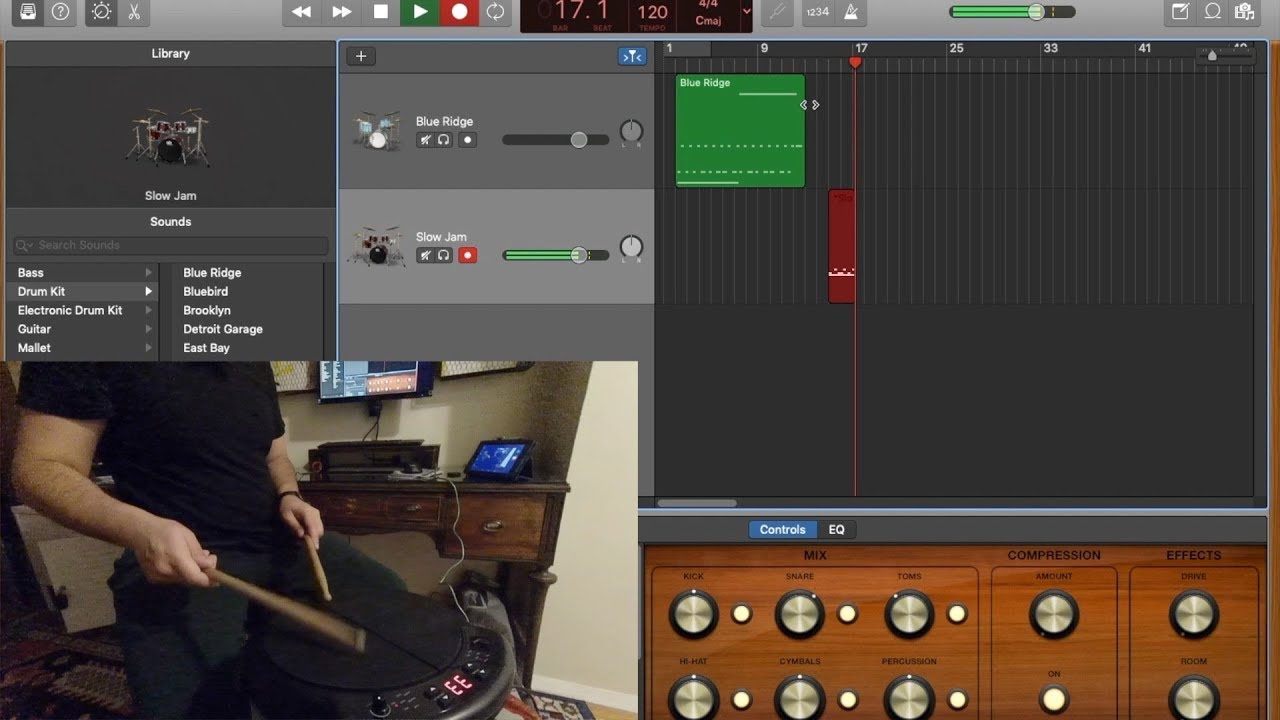Switch to the Controls tab
Image resolution: width=1280 pixels, height=720 pixels.
782,530
